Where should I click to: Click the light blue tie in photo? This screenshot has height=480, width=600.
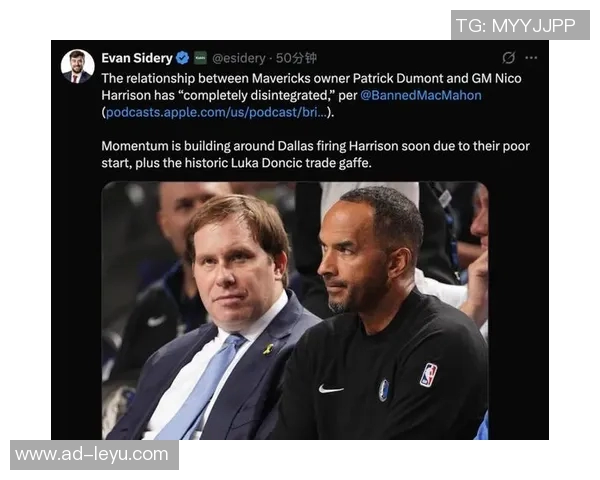point(201,387)
